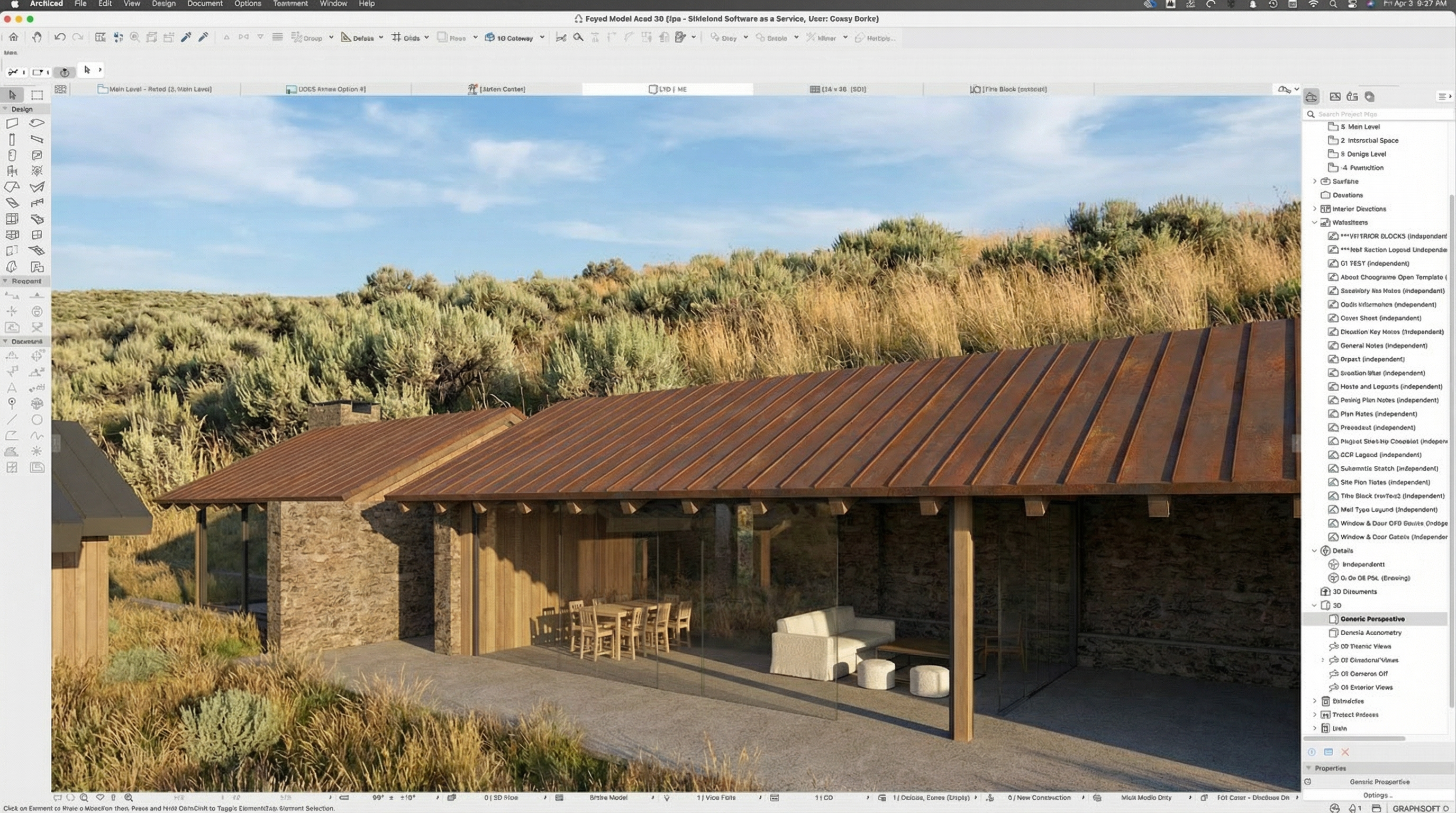Click the eyedropper Pick Up Parameters icon
Screen dimensions: 1456x813
pos(186,37)
